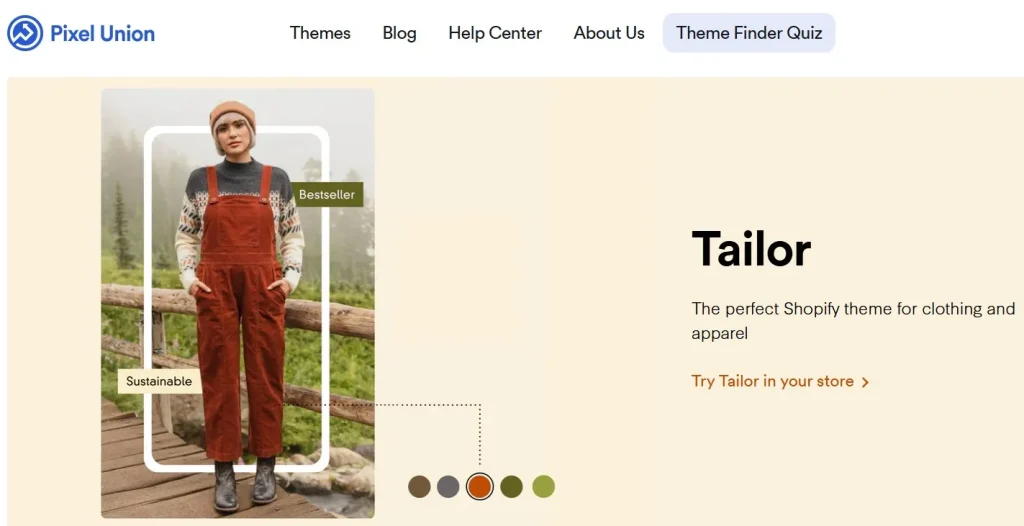Screen dimensions: 1024x526
Task: Open the Help Center link
Action: click(495, 33)
